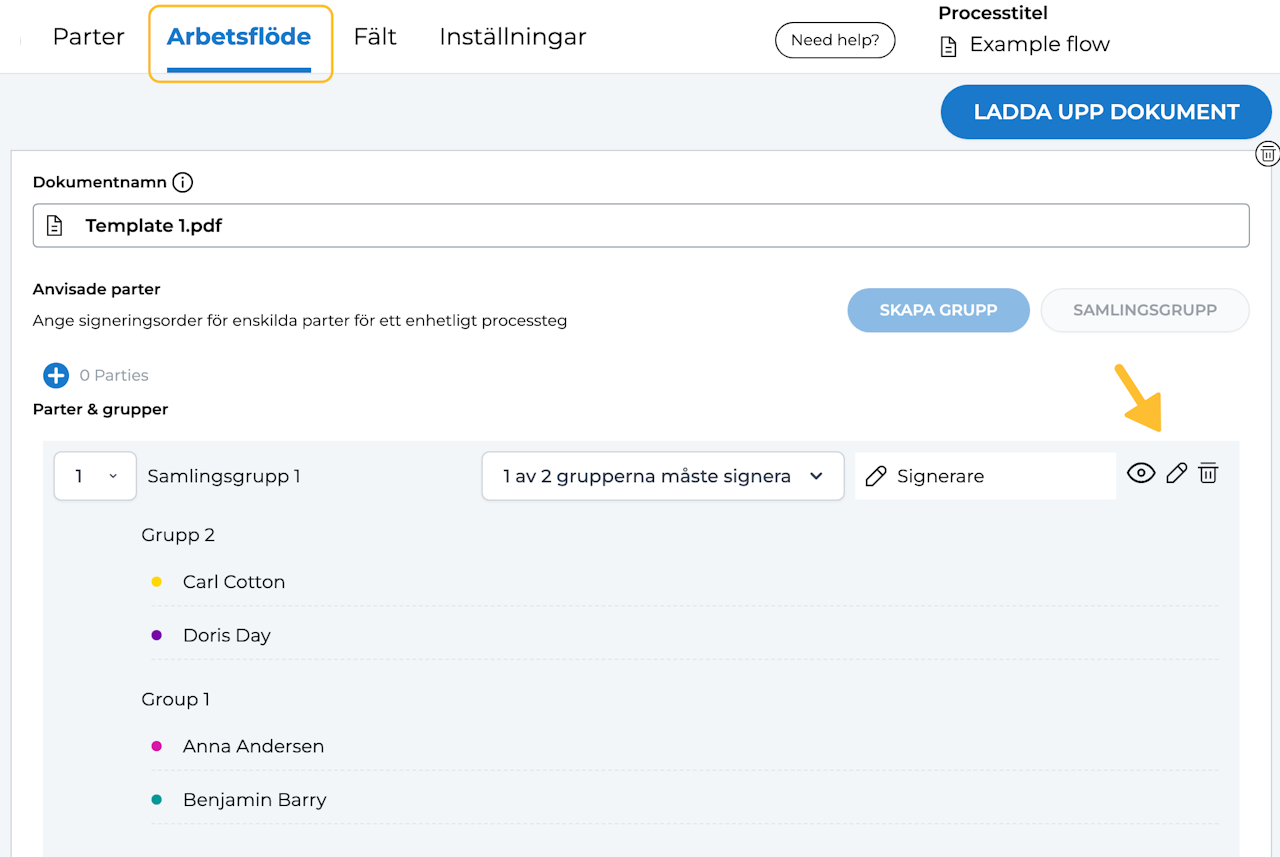1280x857 pixels.
Task: Click the blue plus icon to add parties
Action: (x=56, y=376)
